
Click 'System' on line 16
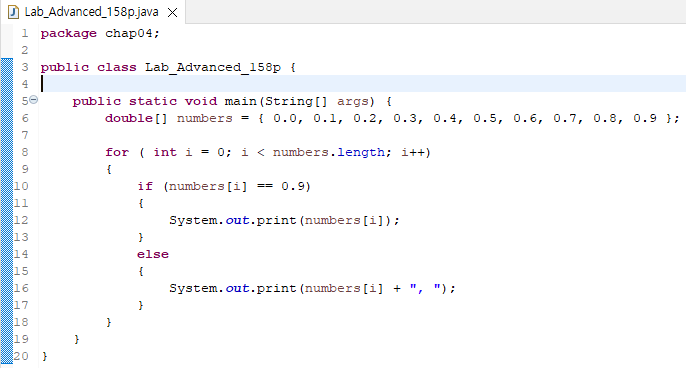pos(193,288)
